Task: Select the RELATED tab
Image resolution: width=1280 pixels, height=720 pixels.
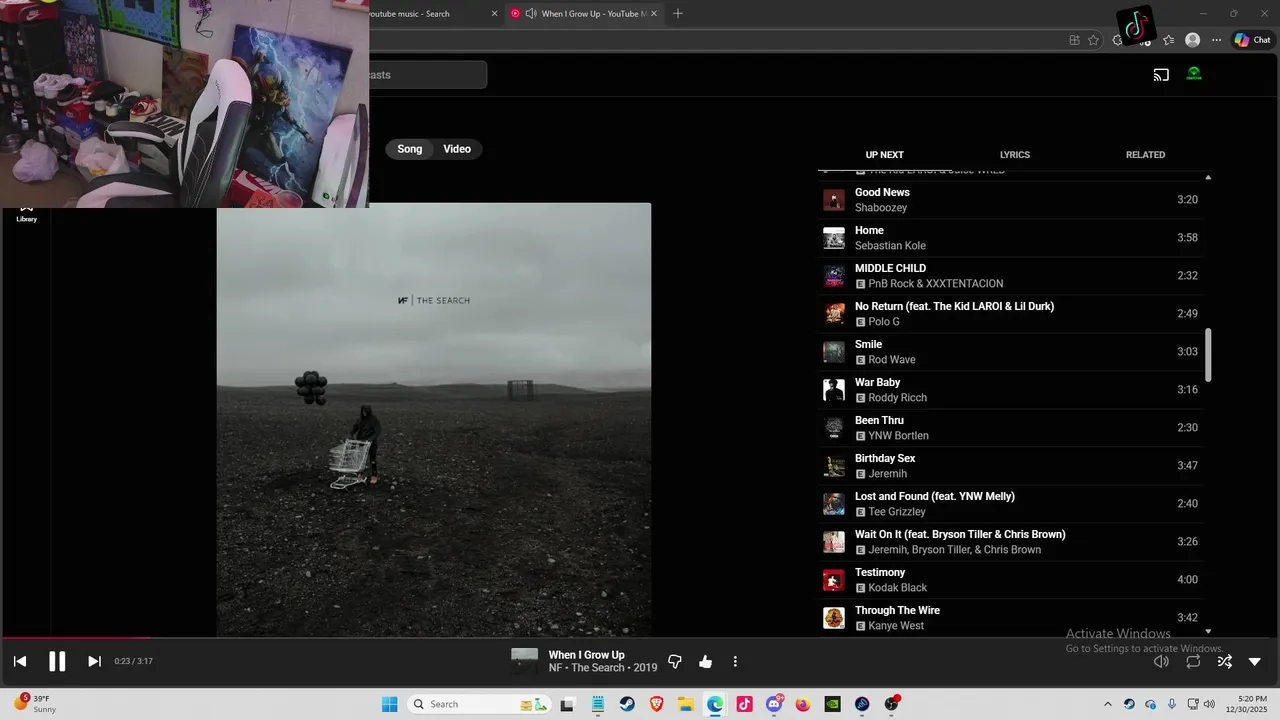Action: point(1145,155)
